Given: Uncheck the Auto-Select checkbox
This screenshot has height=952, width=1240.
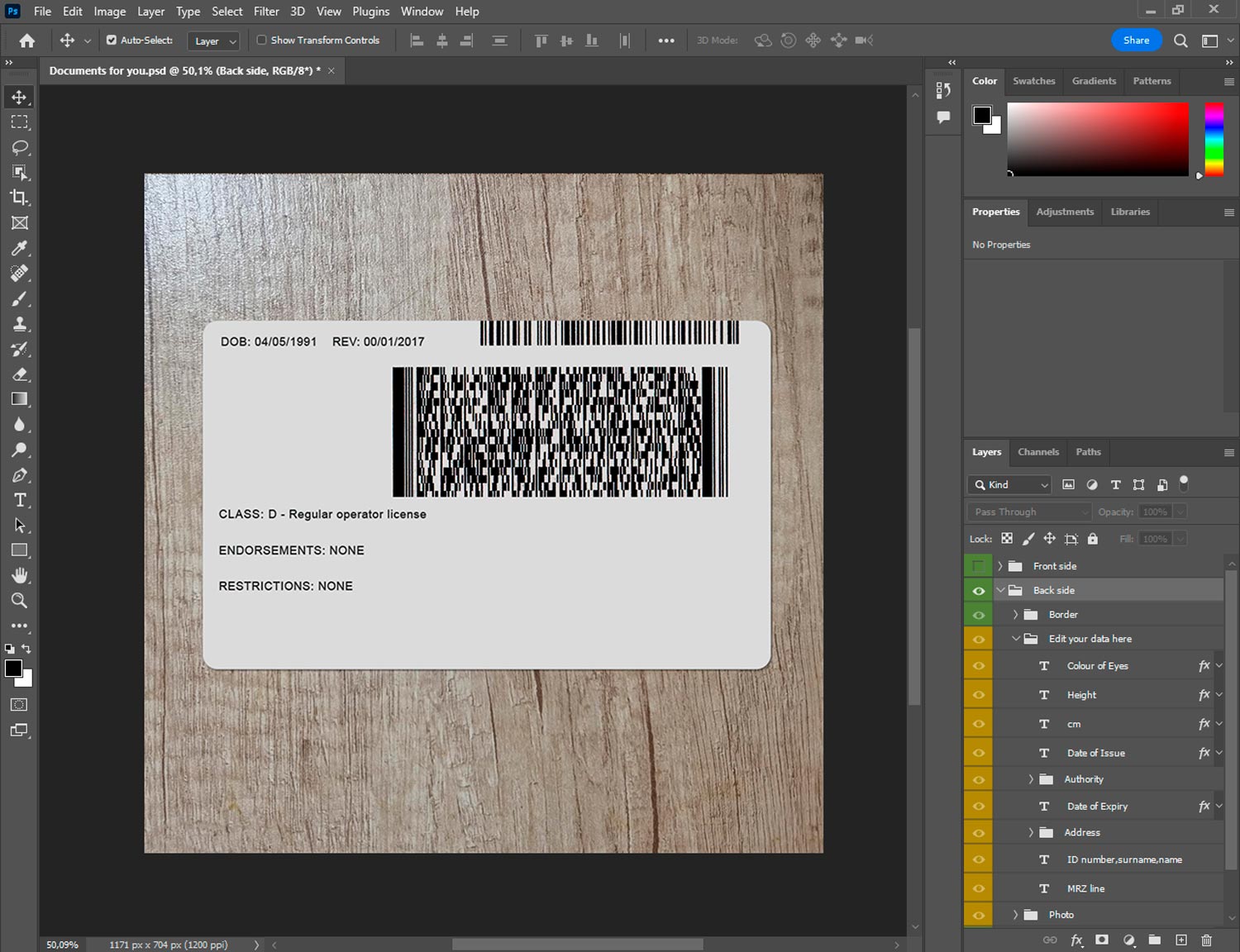Looking at the screenshot, I should [112, 40].
